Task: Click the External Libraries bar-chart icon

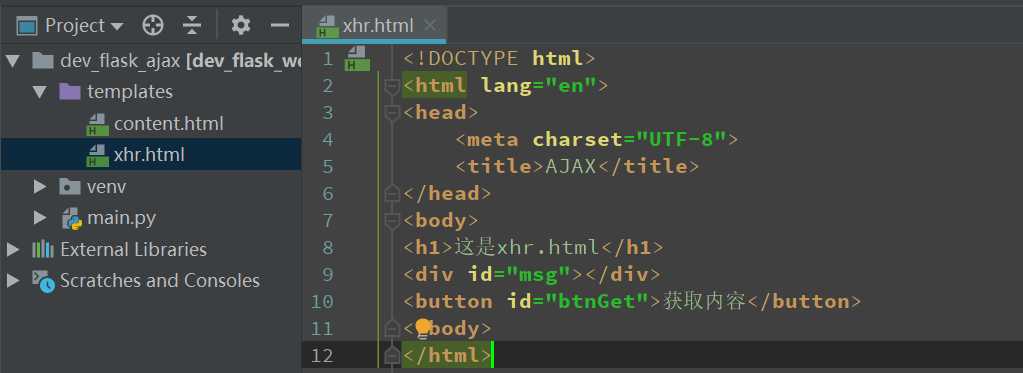Action: (43, 249)
